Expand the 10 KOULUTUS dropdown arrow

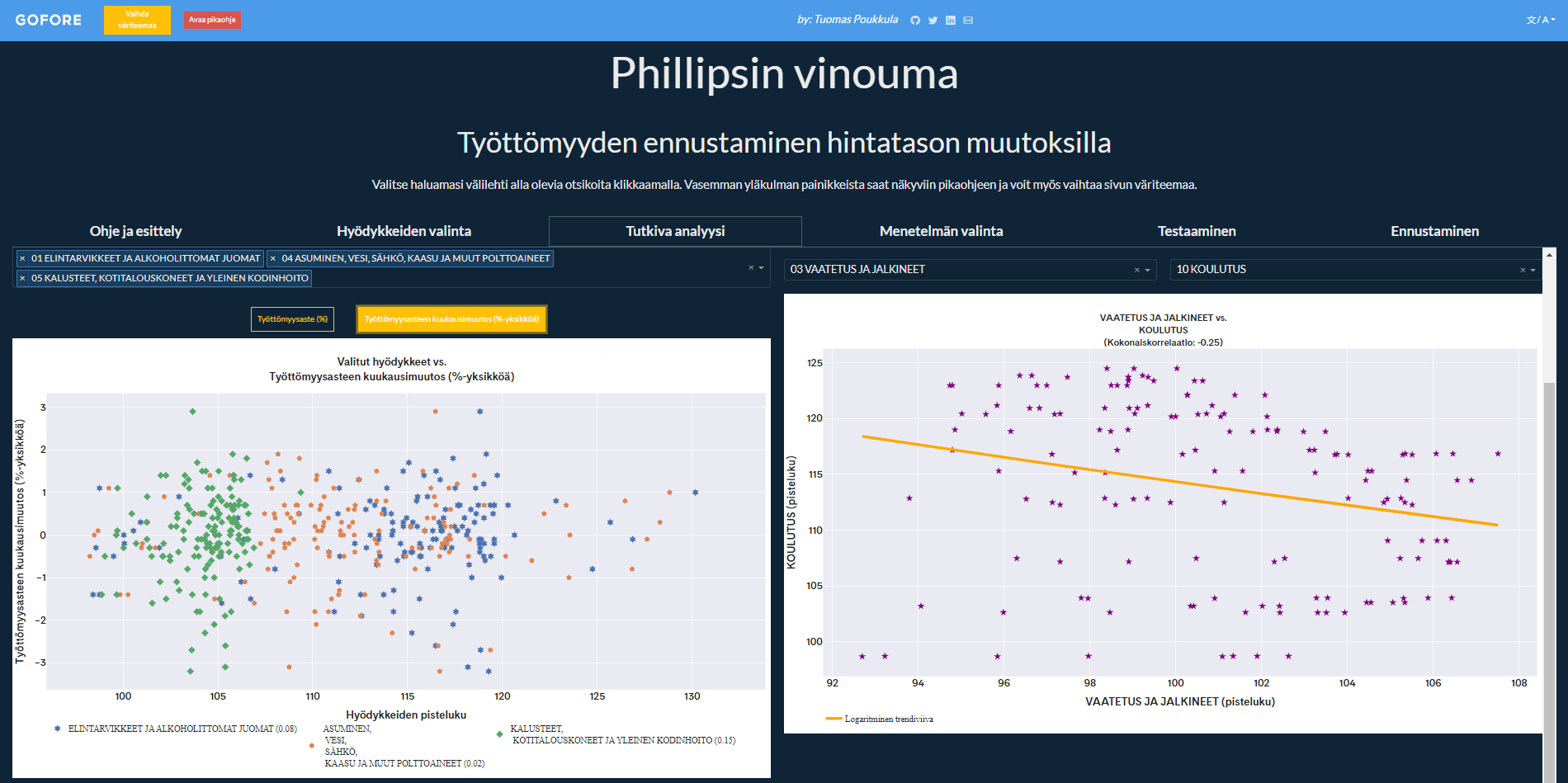click(1533, 270)
